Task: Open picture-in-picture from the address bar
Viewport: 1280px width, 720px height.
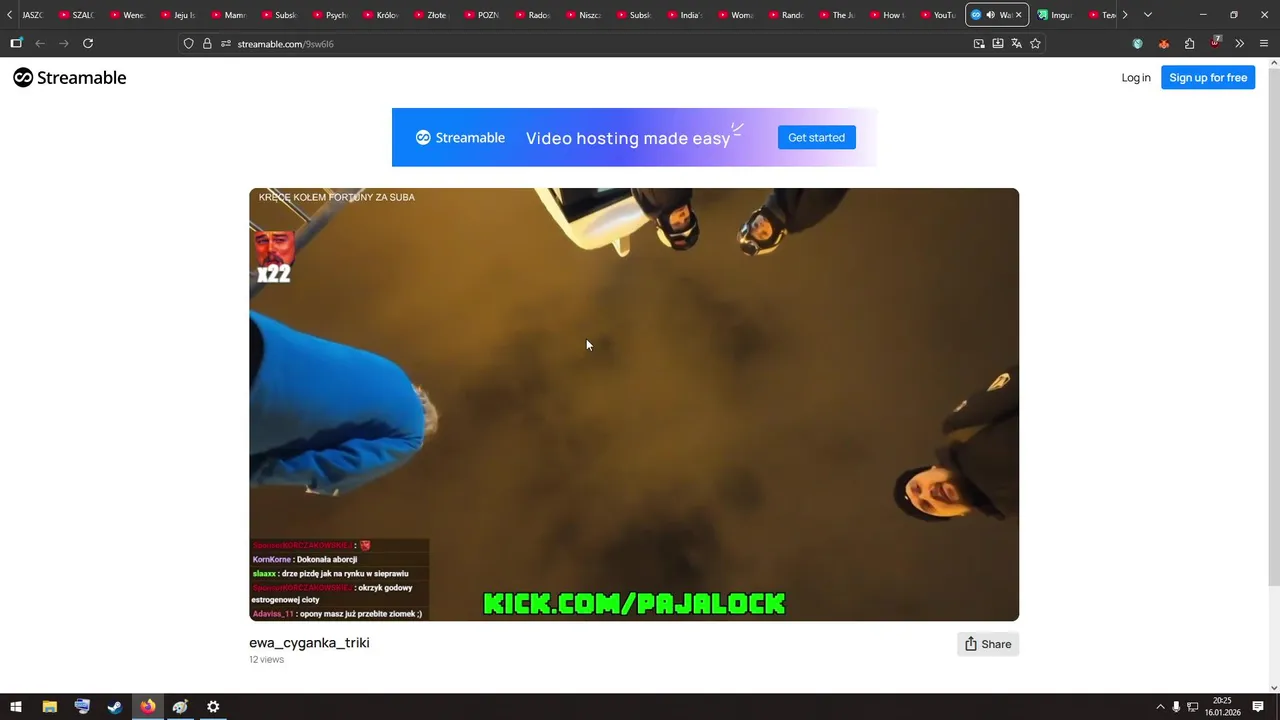Action: point(979,44)
